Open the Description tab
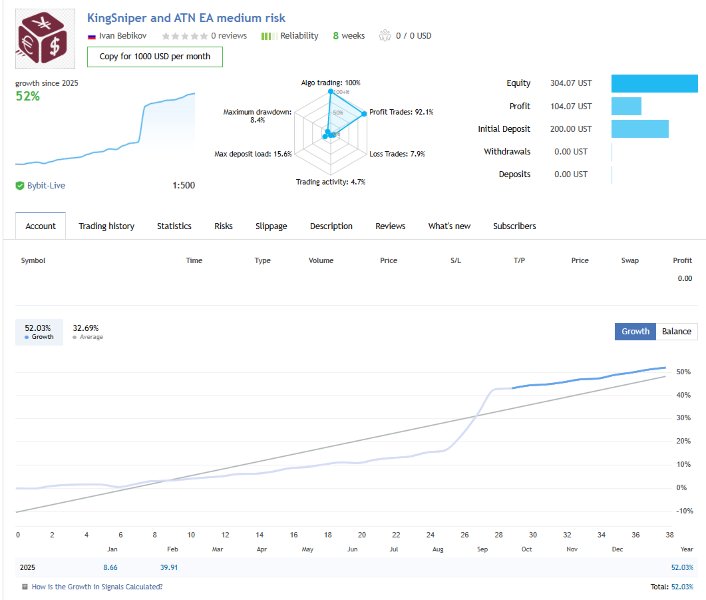706x600 pixels. click(x=331, y=226)
